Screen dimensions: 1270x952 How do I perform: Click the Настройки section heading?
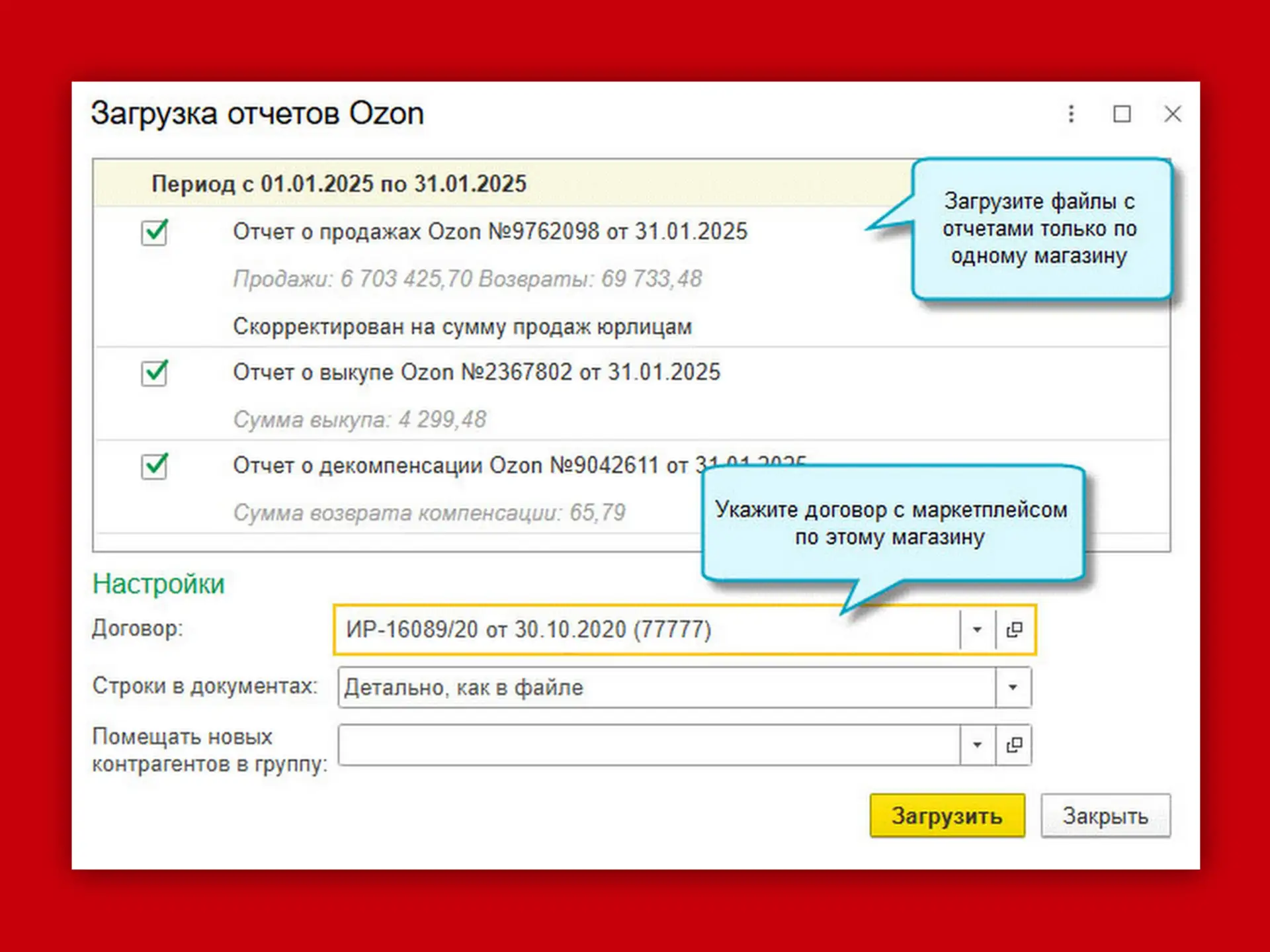[x=159, y=584]
